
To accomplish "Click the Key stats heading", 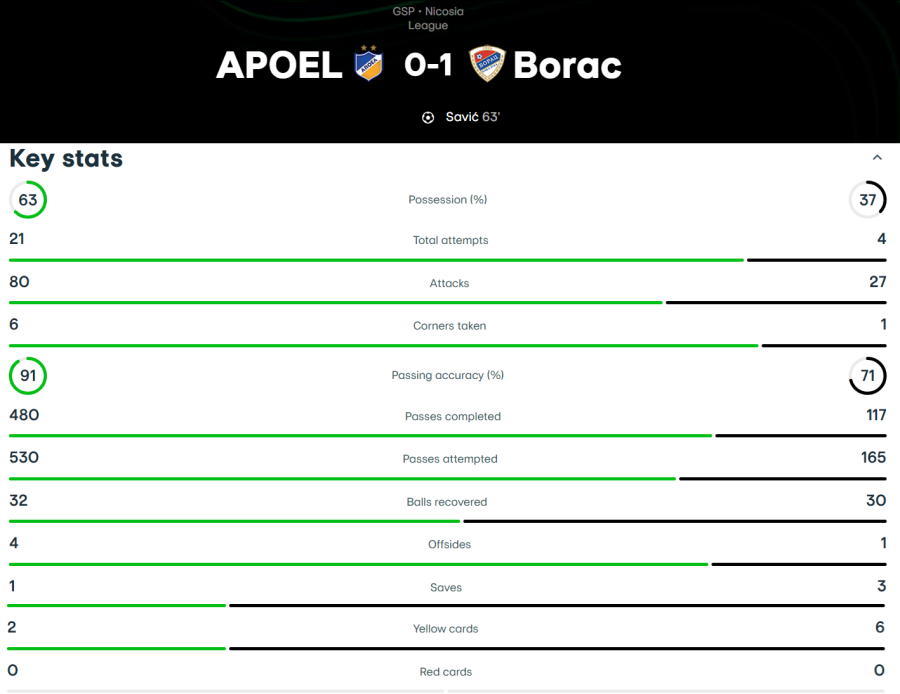I will [x=66, y=158].
